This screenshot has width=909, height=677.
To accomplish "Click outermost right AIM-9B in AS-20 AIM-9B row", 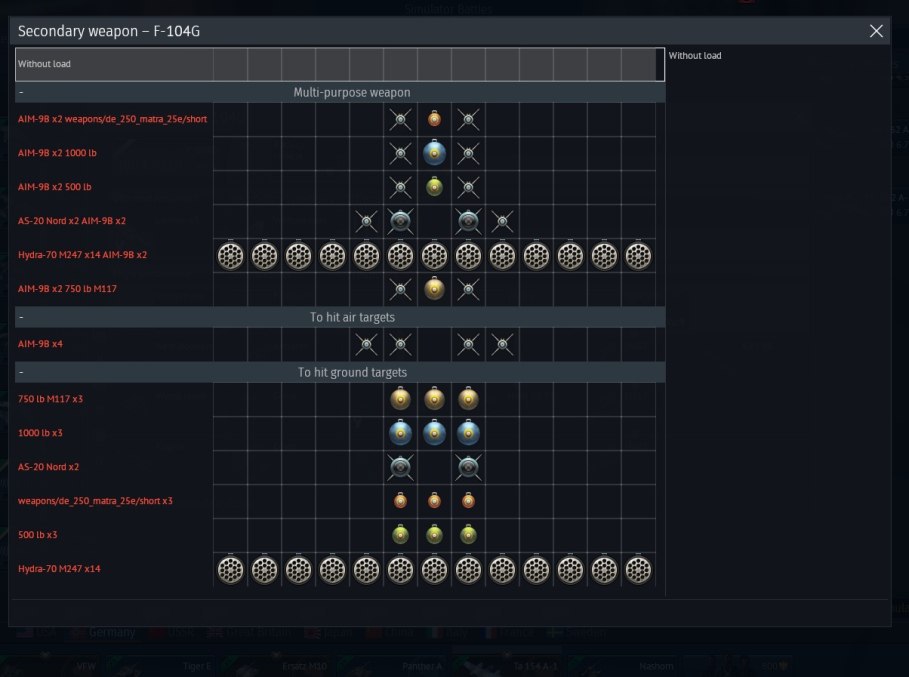I will point(503,221).
